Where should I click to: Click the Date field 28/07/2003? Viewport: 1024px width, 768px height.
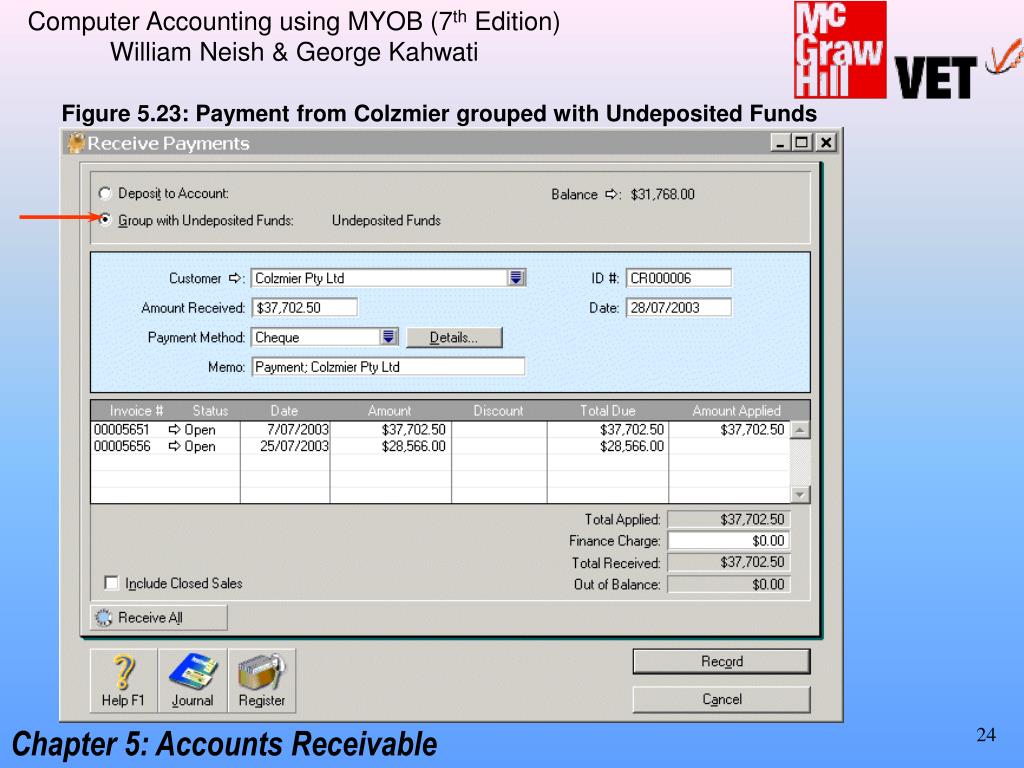click(679, 308)
